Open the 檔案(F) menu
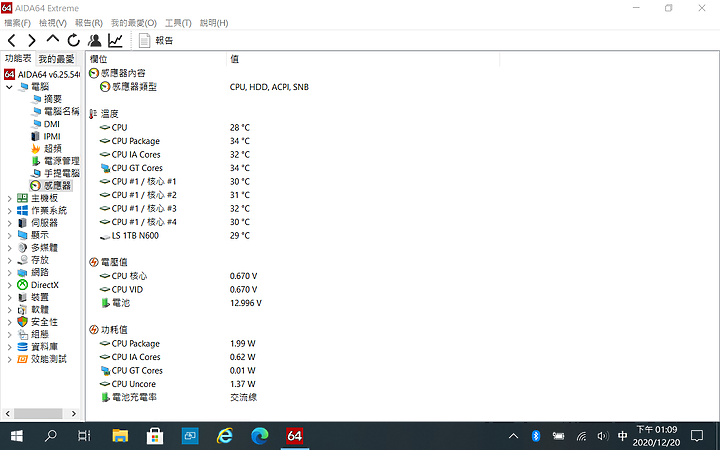720x450 pixels. (17, 22)
